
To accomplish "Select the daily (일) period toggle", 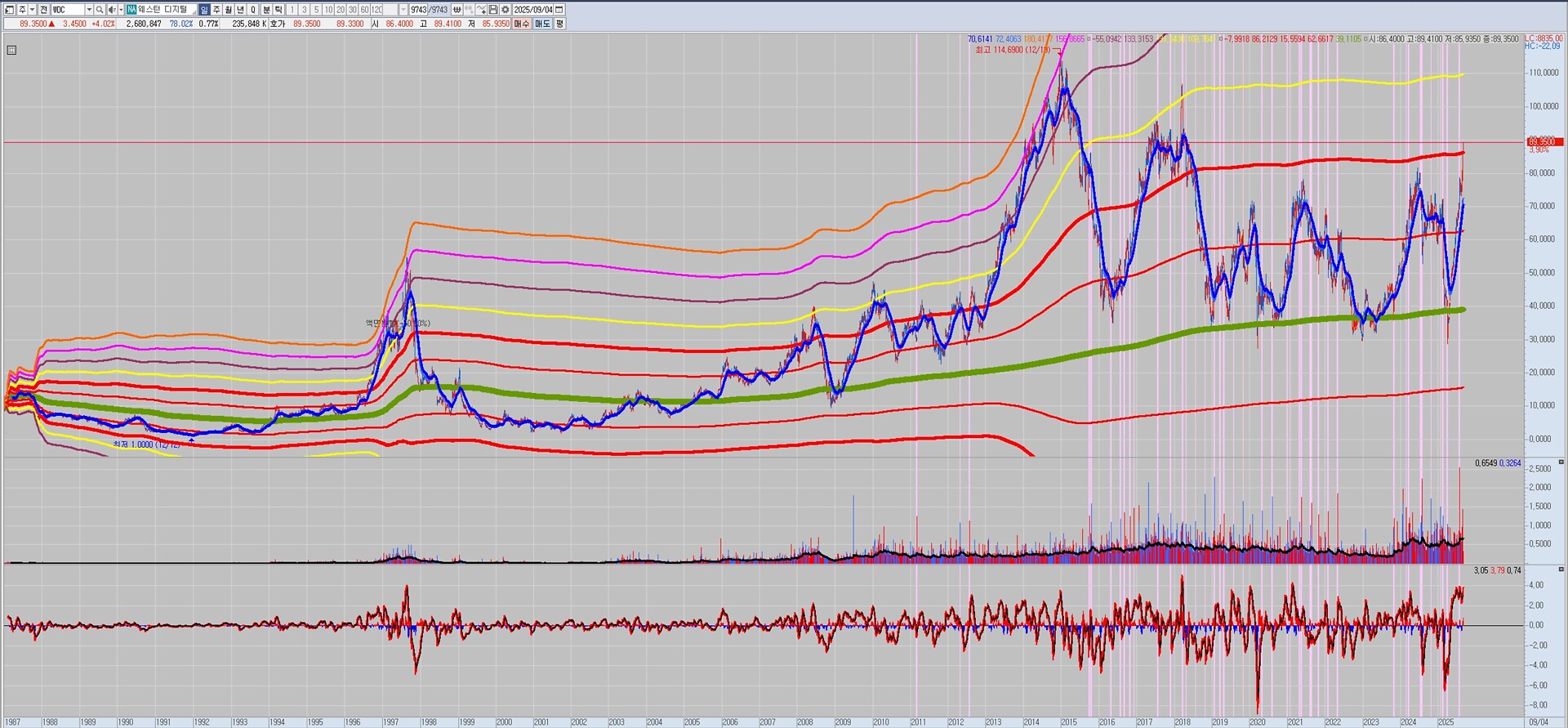I will pos(204,10).
